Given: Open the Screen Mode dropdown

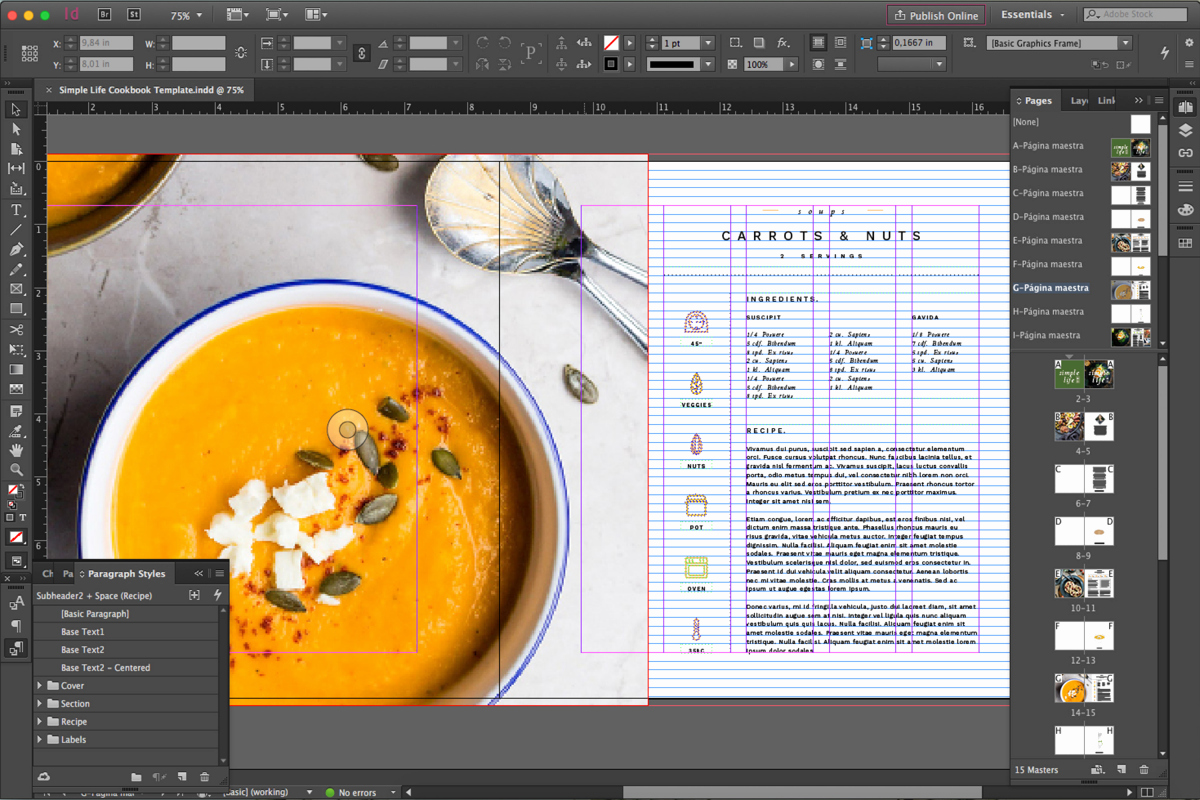Looking at the screenshot, I should [277, 15].
